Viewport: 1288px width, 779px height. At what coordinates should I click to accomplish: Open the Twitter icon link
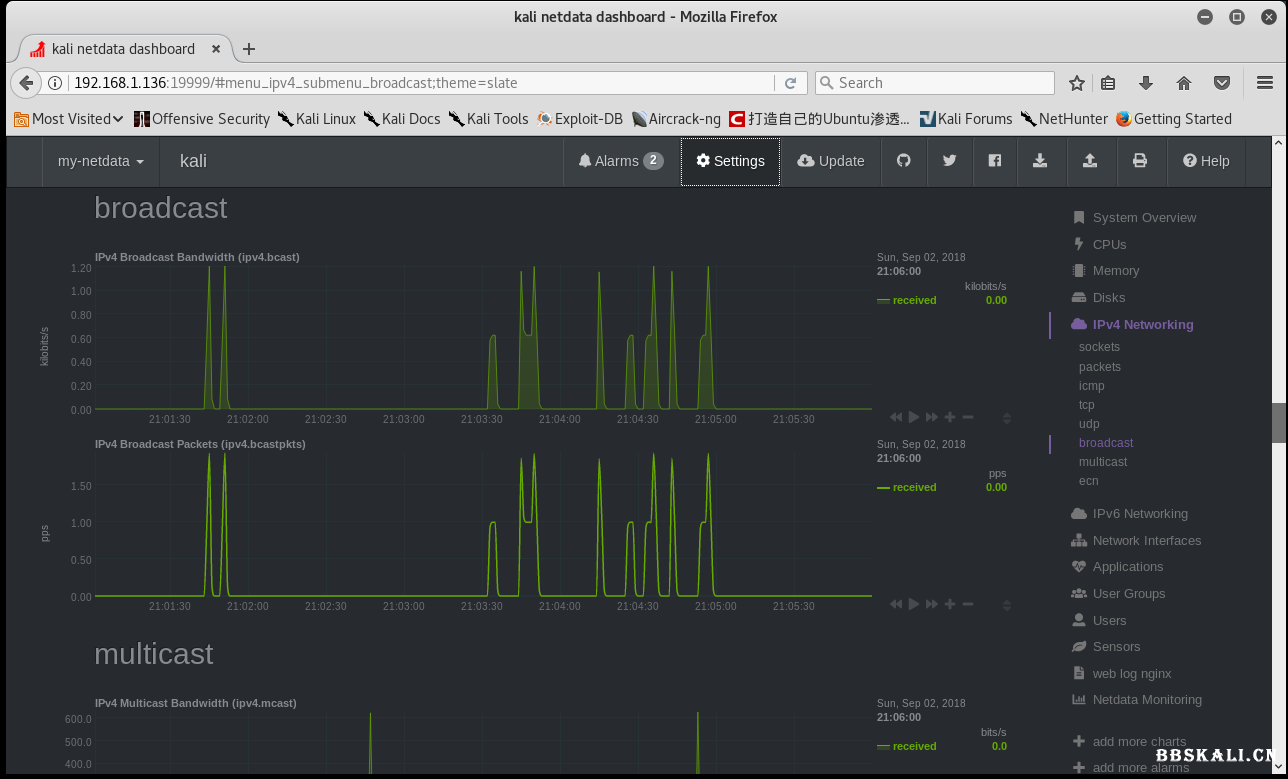[949, 161]
